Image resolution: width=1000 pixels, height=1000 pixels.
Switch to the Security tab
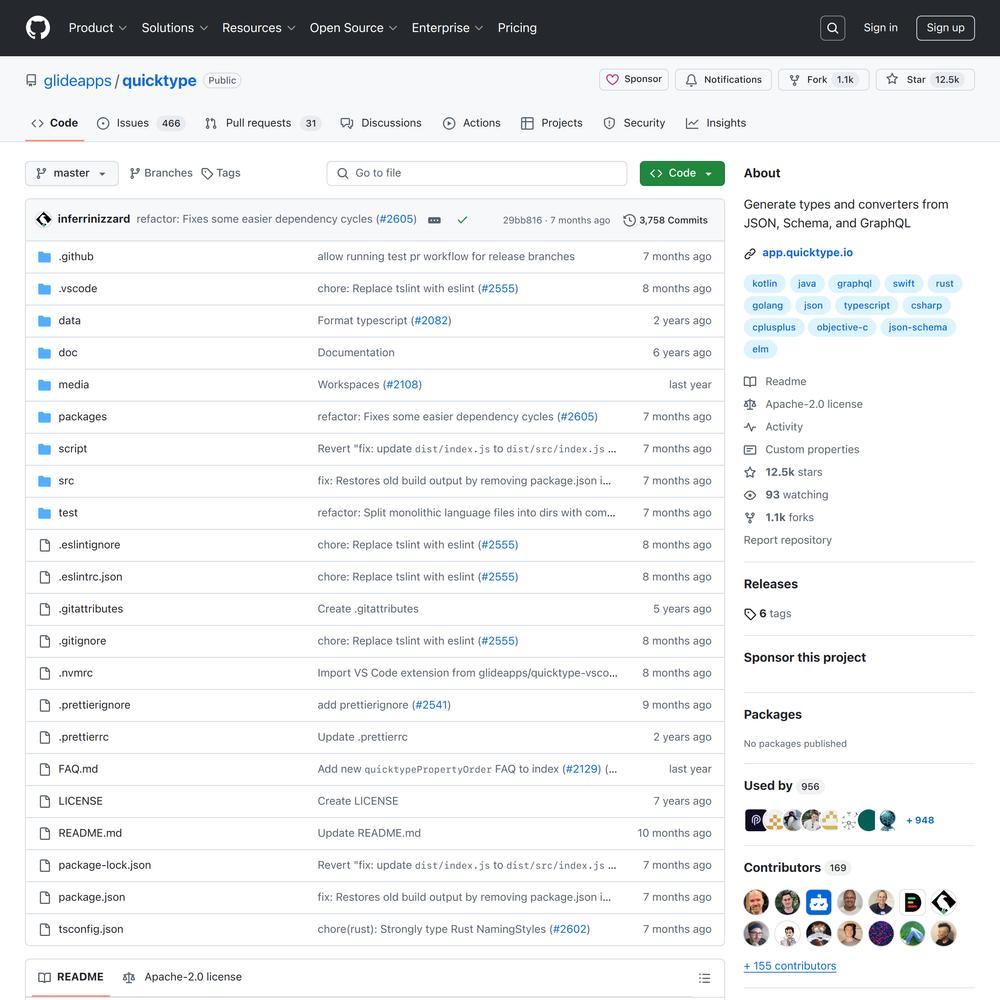click(x=635, y=123)
